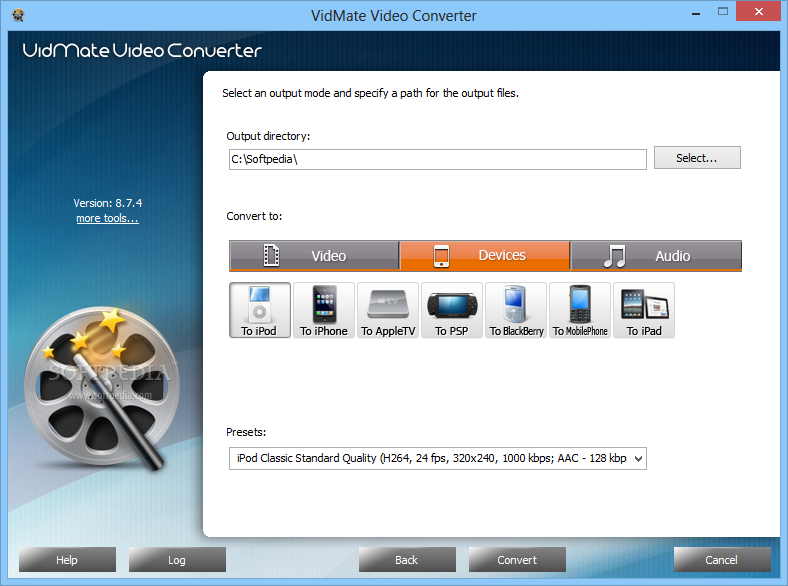Screen dimensions: 788x586
Task: Choose the To iPod device option
Action: click(259, 310)
